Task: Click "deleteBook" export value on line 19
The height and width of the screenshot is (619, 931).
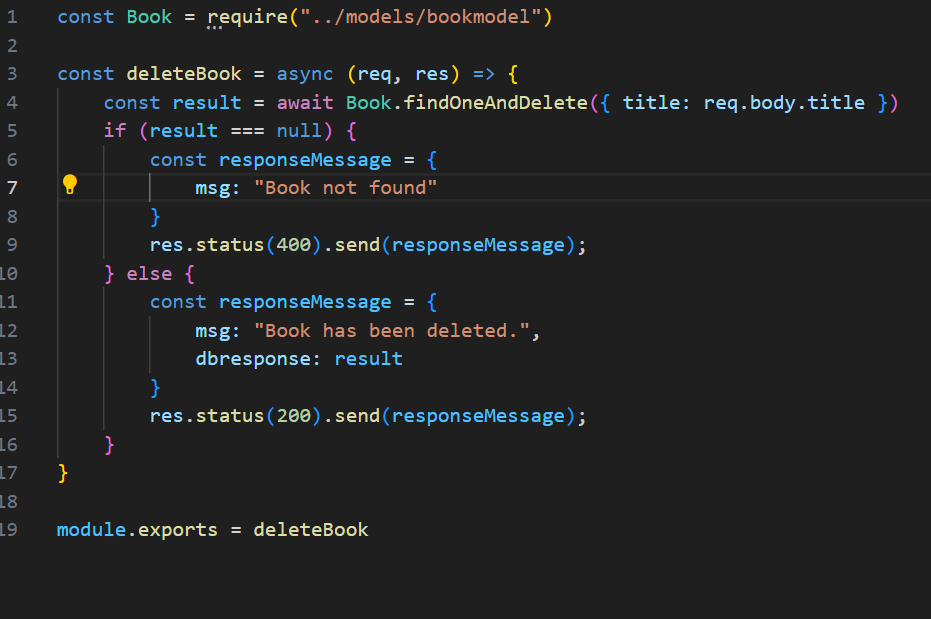Action: [x=311, y=529]
